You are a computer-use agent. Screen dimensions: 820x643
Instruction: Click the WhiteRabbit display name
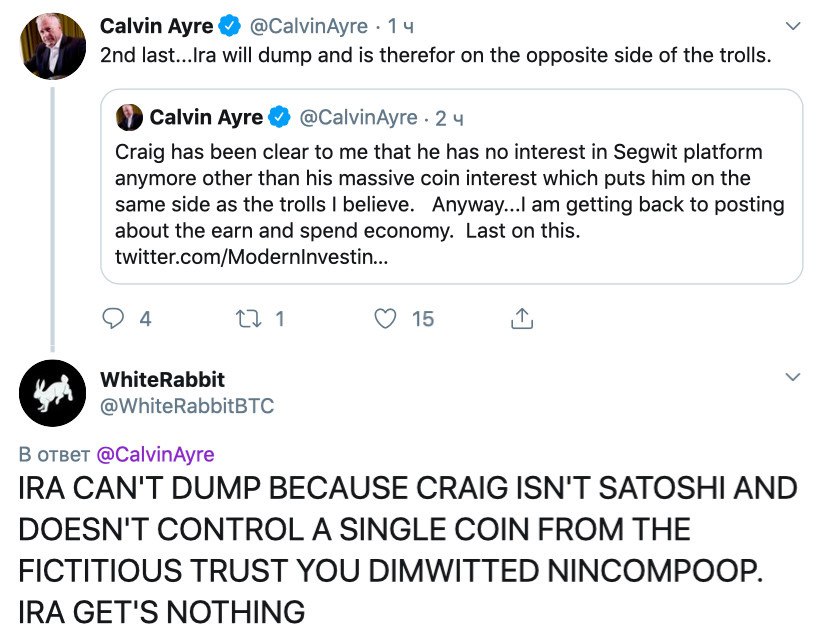click(162, 380)
